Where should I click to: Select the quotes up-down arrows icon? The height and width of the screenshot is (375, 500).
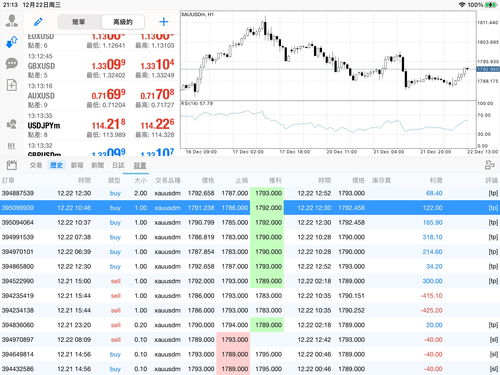(12, 42)
